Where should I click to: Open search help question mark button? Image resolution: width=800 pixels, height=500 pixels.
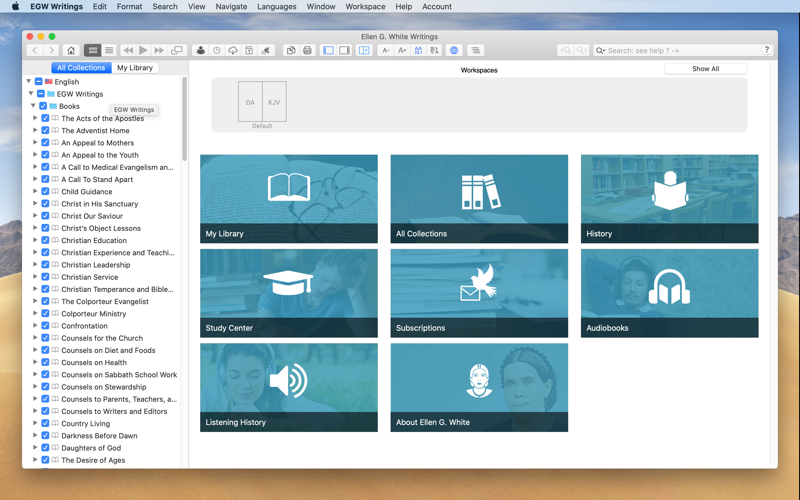(x=766, y=49)
